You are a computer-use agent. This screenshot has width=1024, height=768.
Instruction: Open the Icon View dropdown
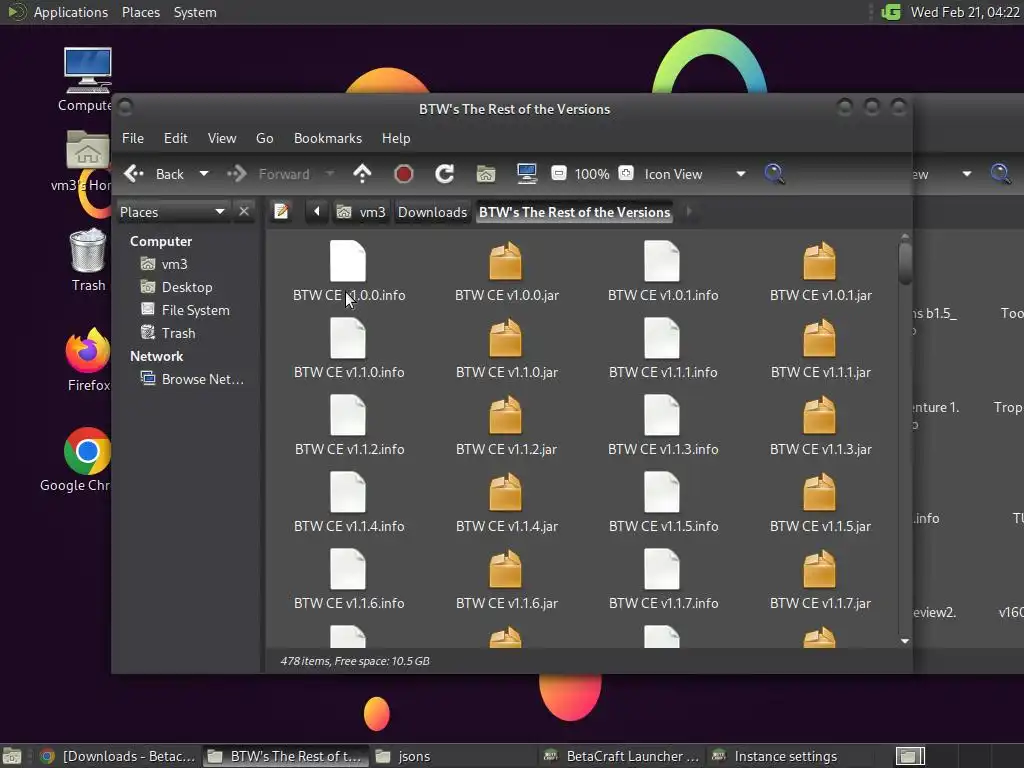pos(695,174)
